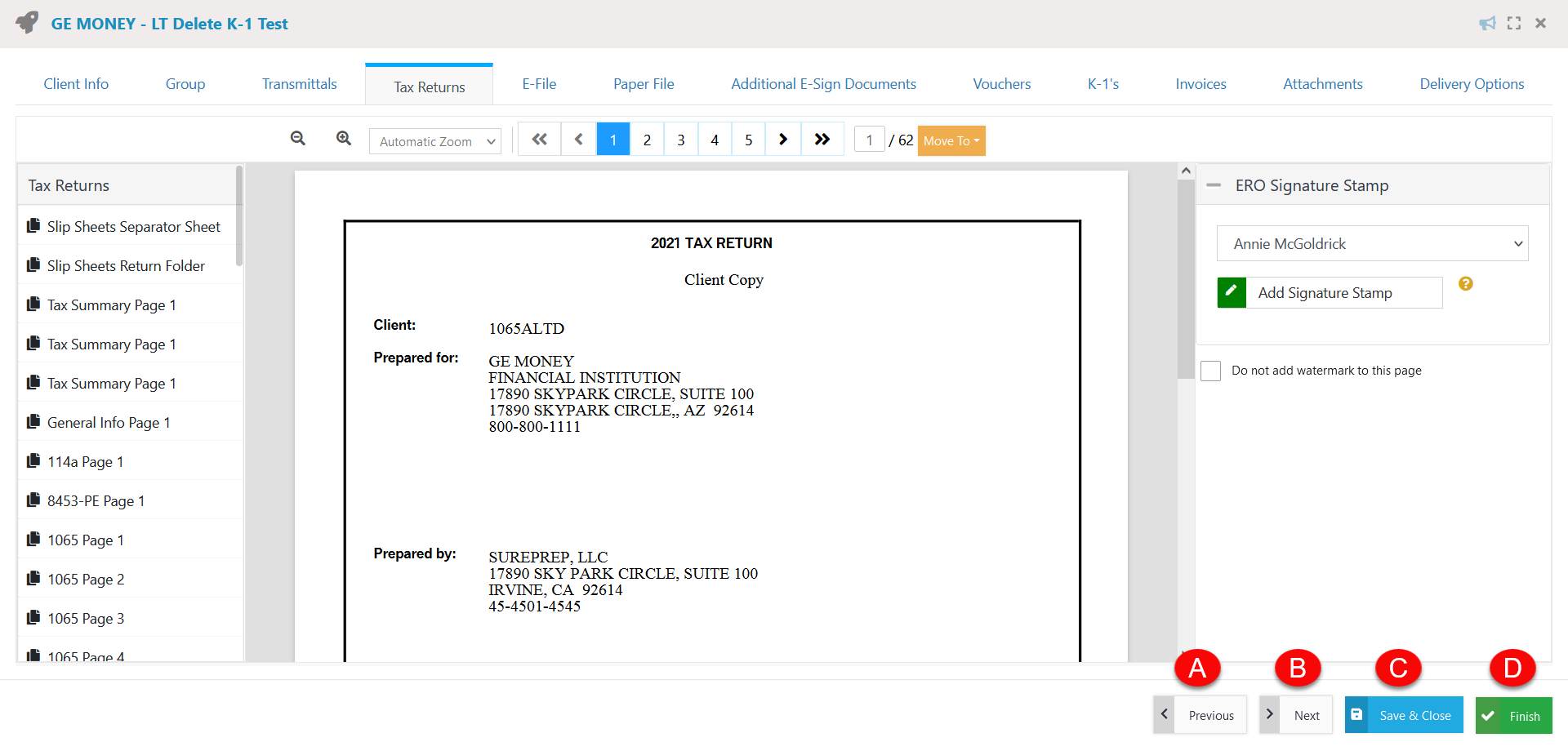Open the Move To dropdown
1568x751 pixels.
(951, 140)
